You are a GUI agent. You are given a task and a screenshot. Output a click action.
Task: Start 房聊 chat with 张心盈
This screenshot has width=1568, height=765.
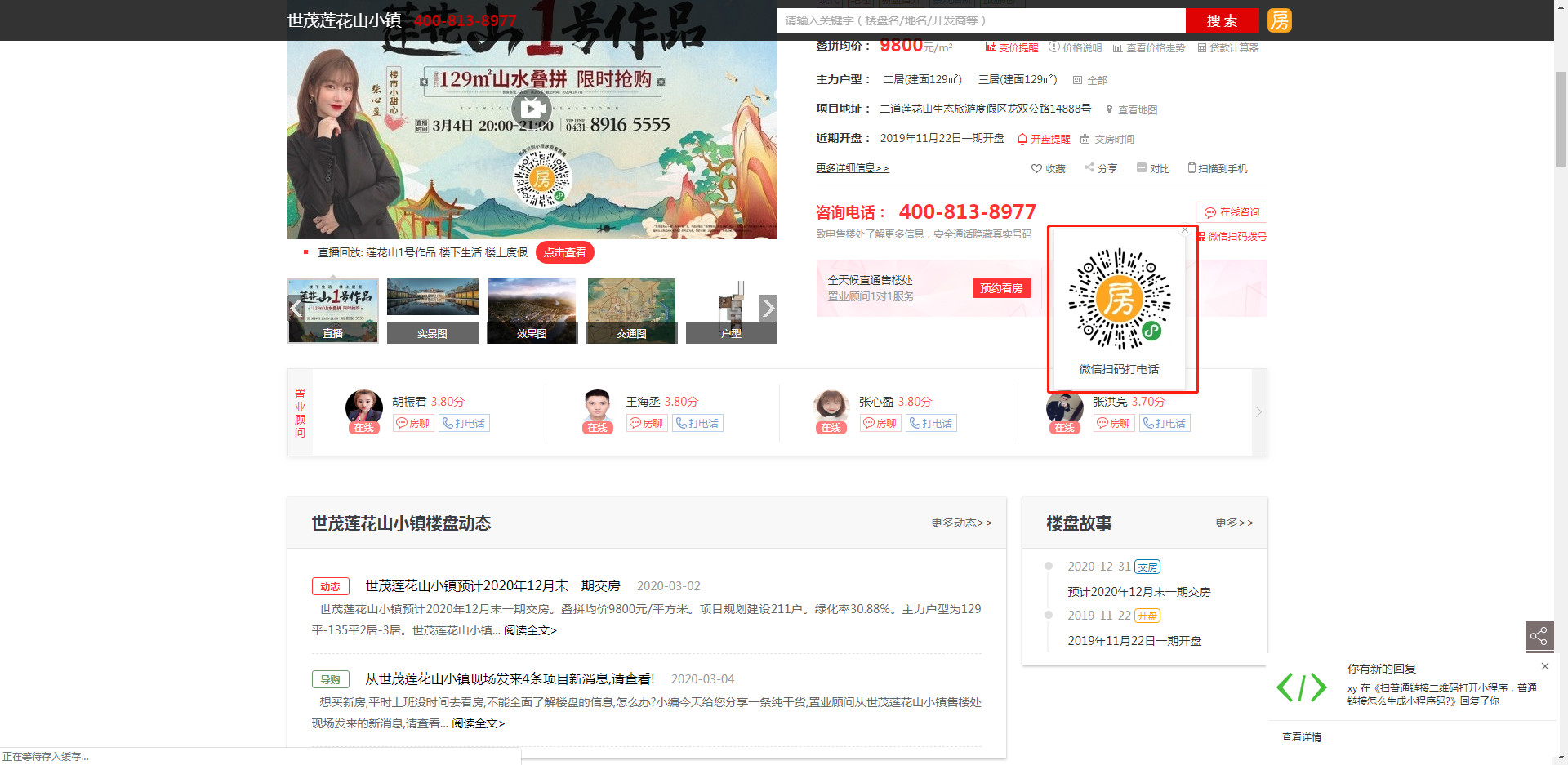pyautogui.click(x=880, y=423)
